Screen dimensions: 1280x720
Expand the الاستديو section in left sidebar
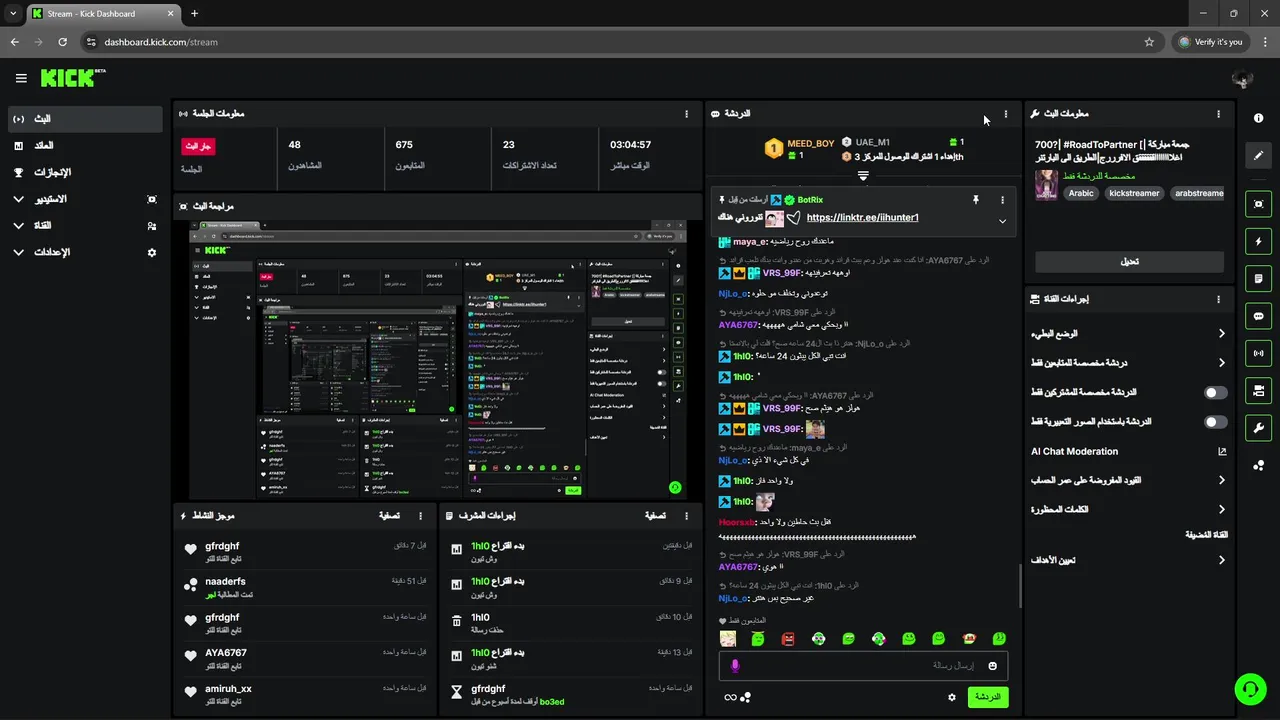pyautogui.click(x=19, y=199)
